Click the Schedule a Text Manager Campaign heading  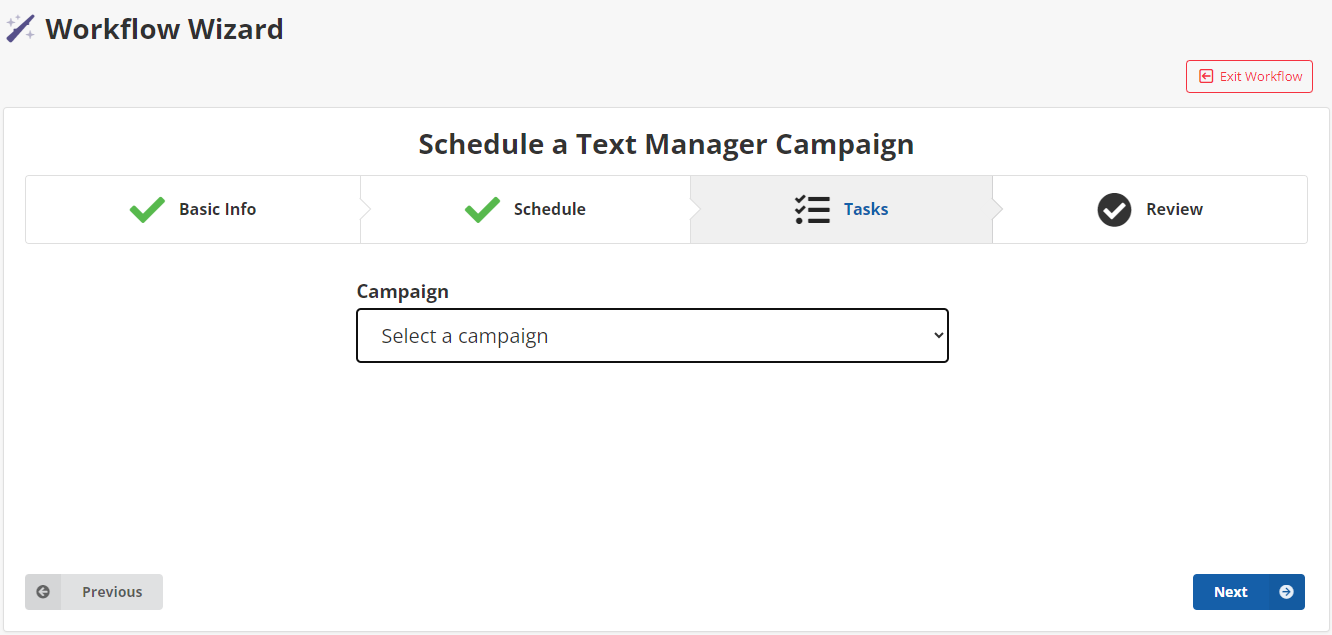[x=666, y=144]
